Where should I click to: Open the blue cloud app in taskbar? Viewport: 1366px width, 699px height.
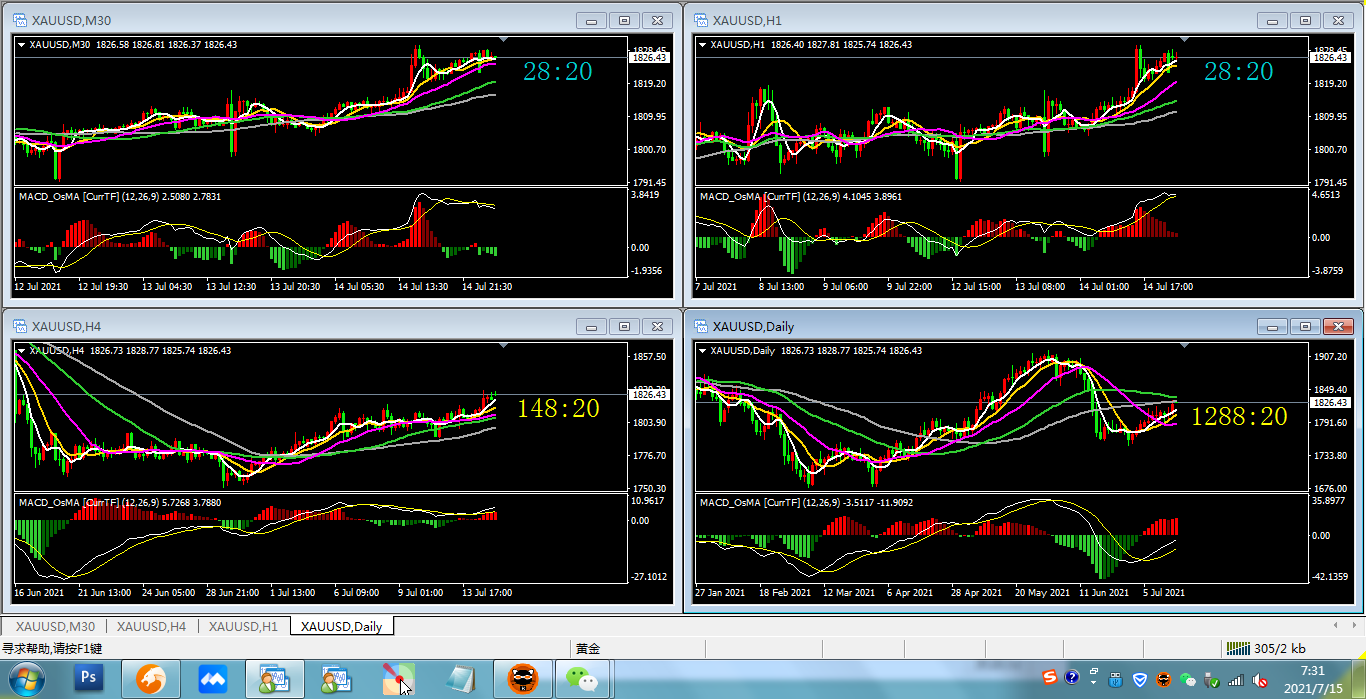(213, 679)
